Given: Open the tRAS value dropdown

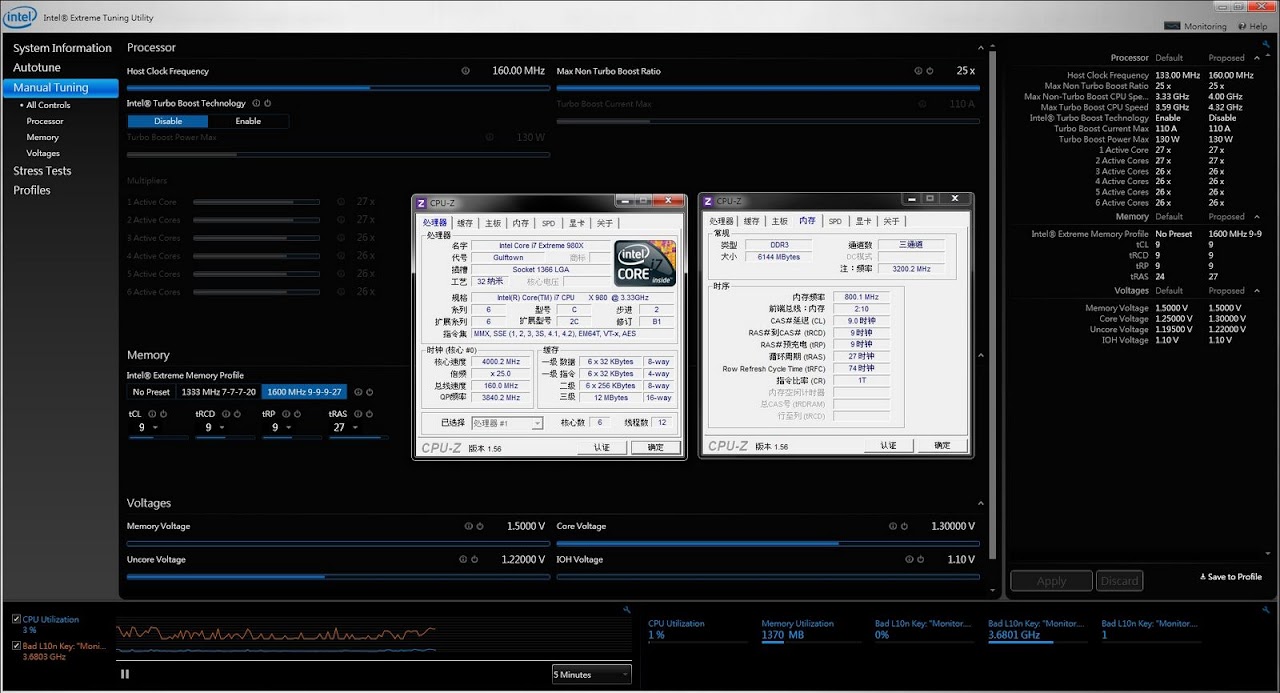Looking at the screenshot, I should point(356,428).
